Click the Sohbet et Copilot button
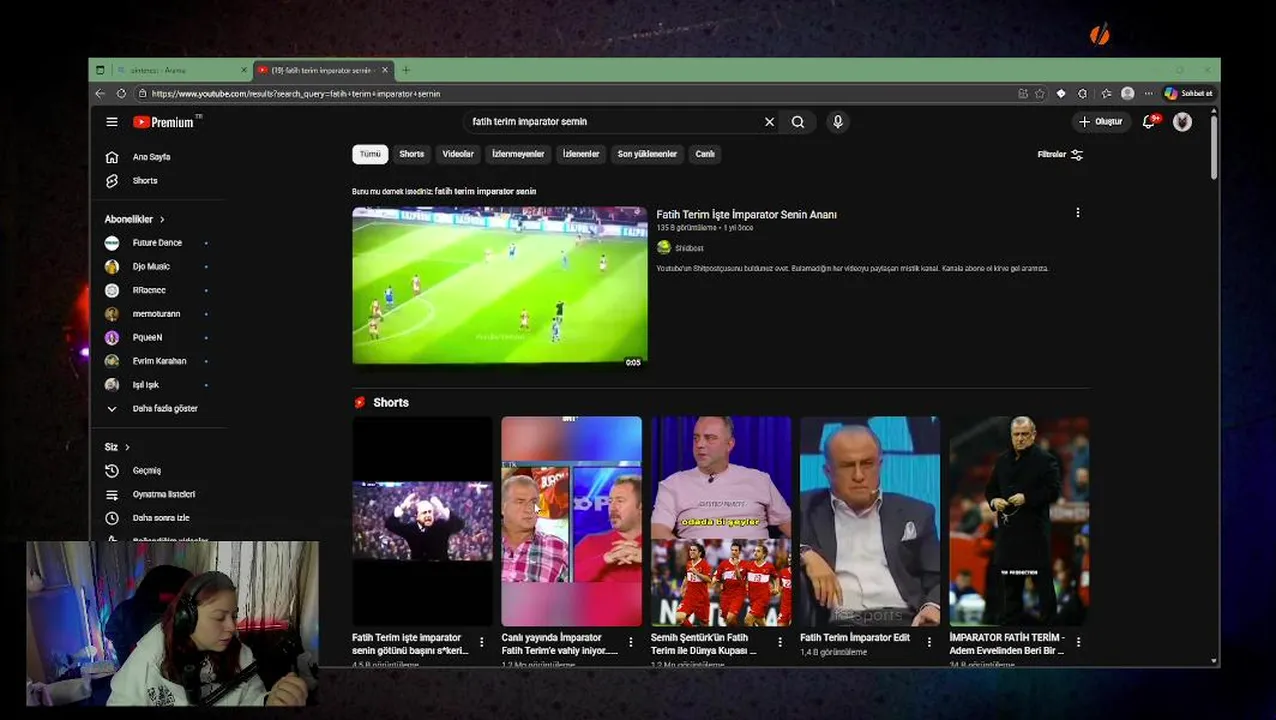Viewport: 1276px width, 720px height. 1189,94
